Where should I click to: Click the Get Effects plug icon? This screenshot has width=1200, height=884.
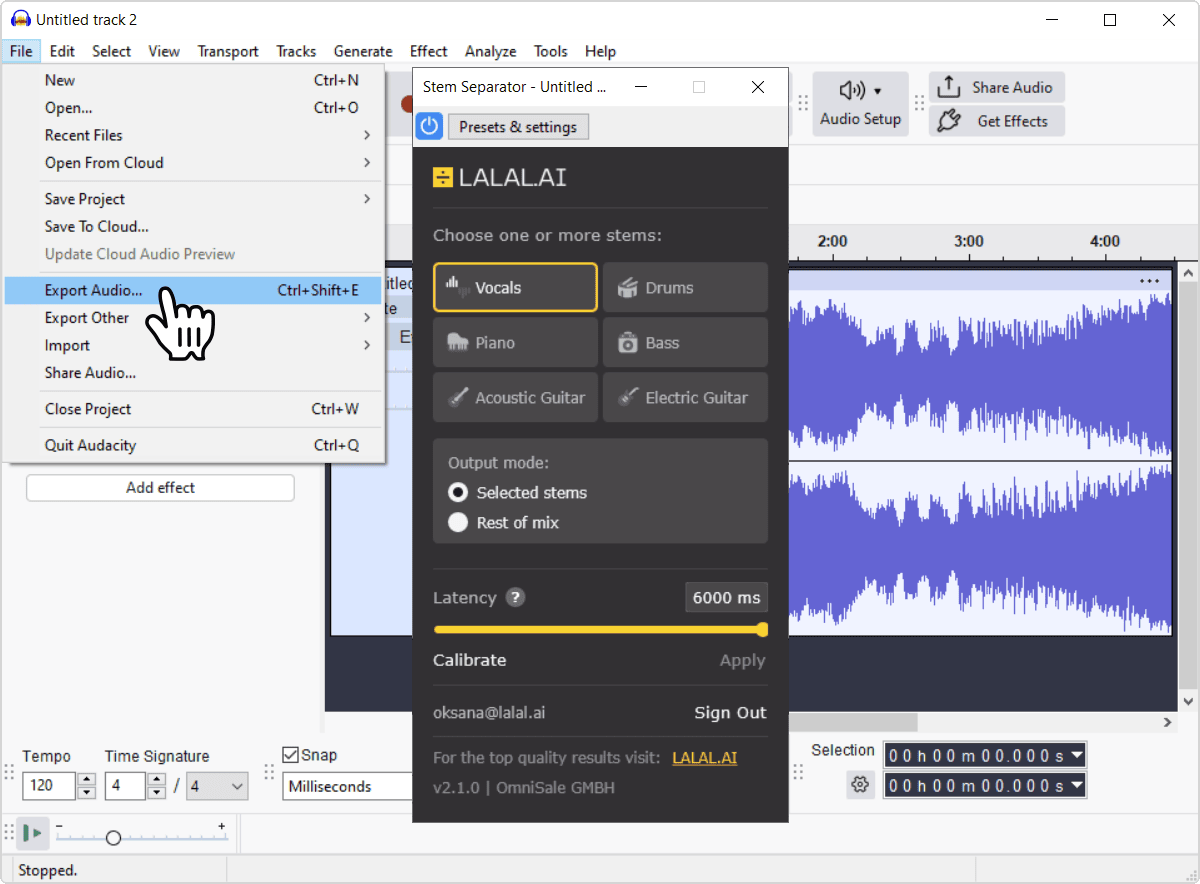point(949,121)
